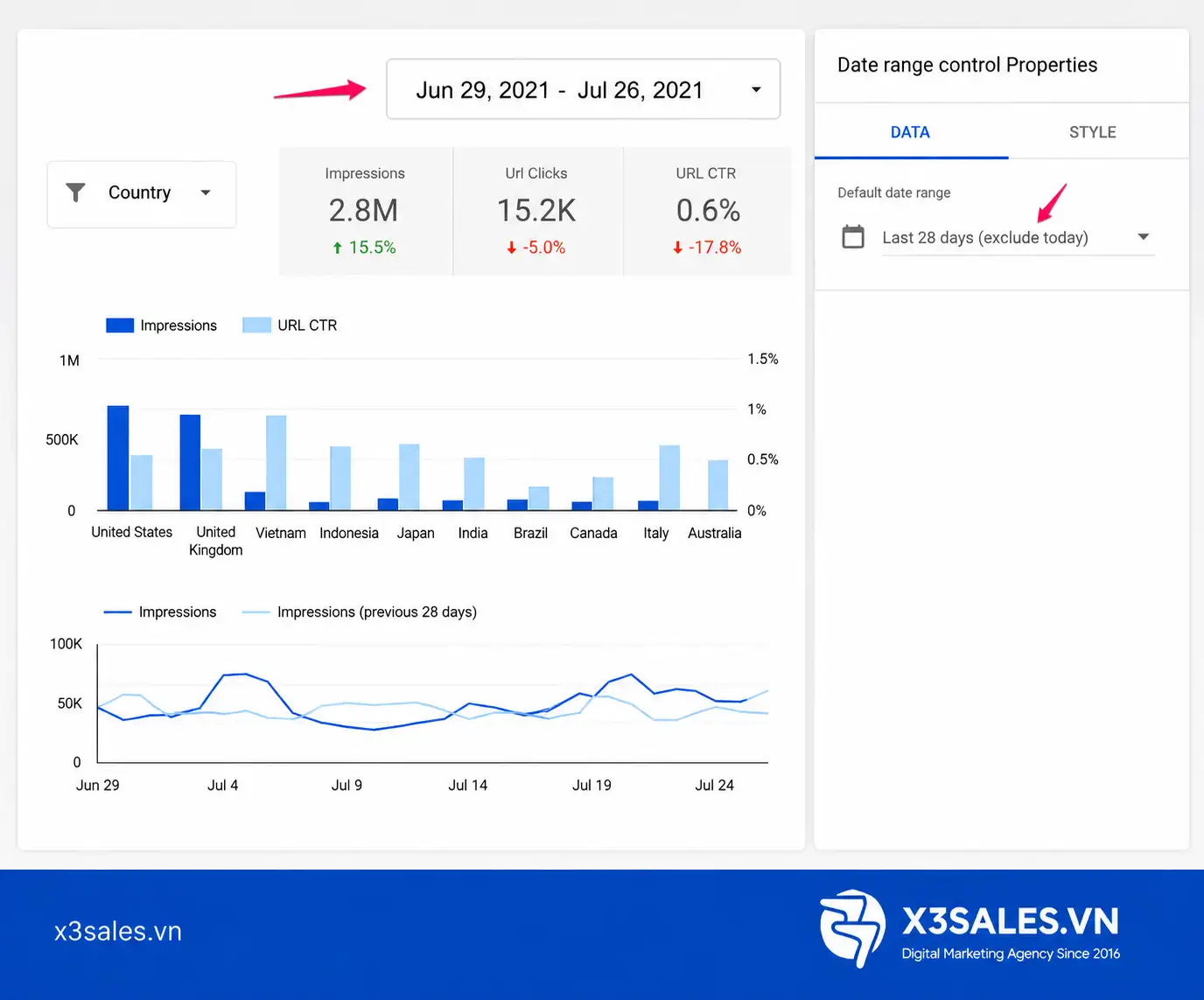Click the dark blue Impressions legend swatch

(120, 325)
